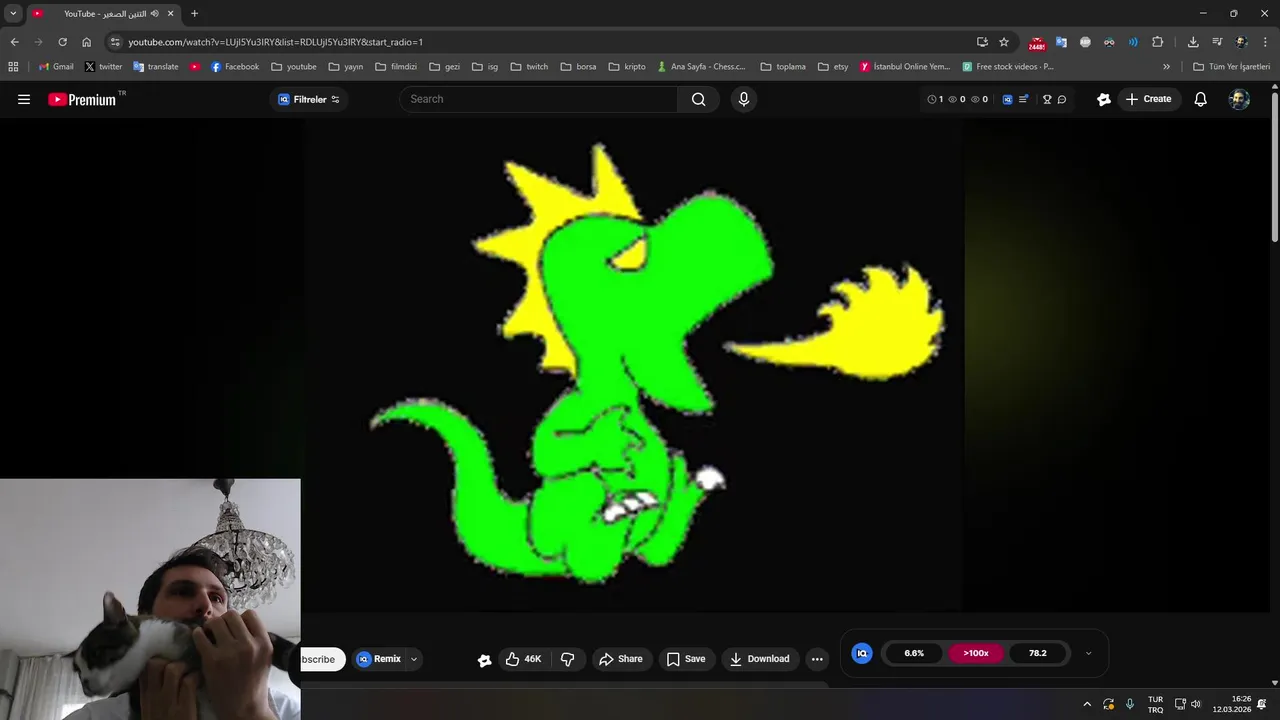Open the list icon with blue dot
Viewport: 1280px width, 720px height.
point(1023,99)
